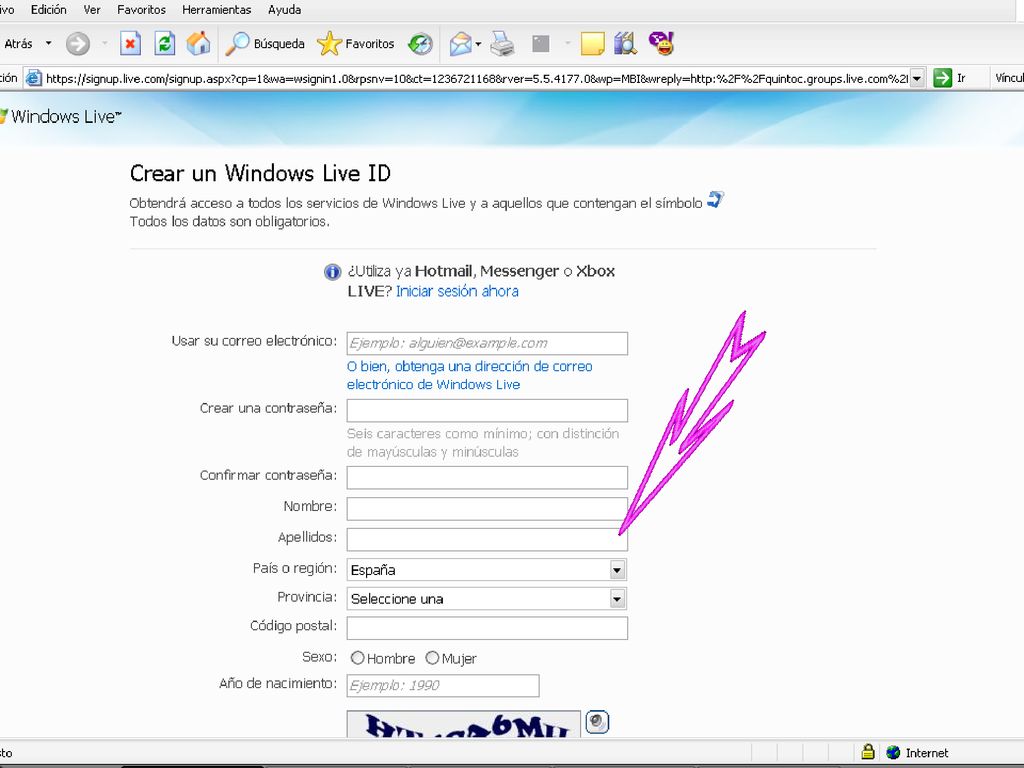Focus the Código postal field
Screen dimensions: 1024x768
[487, 628]
